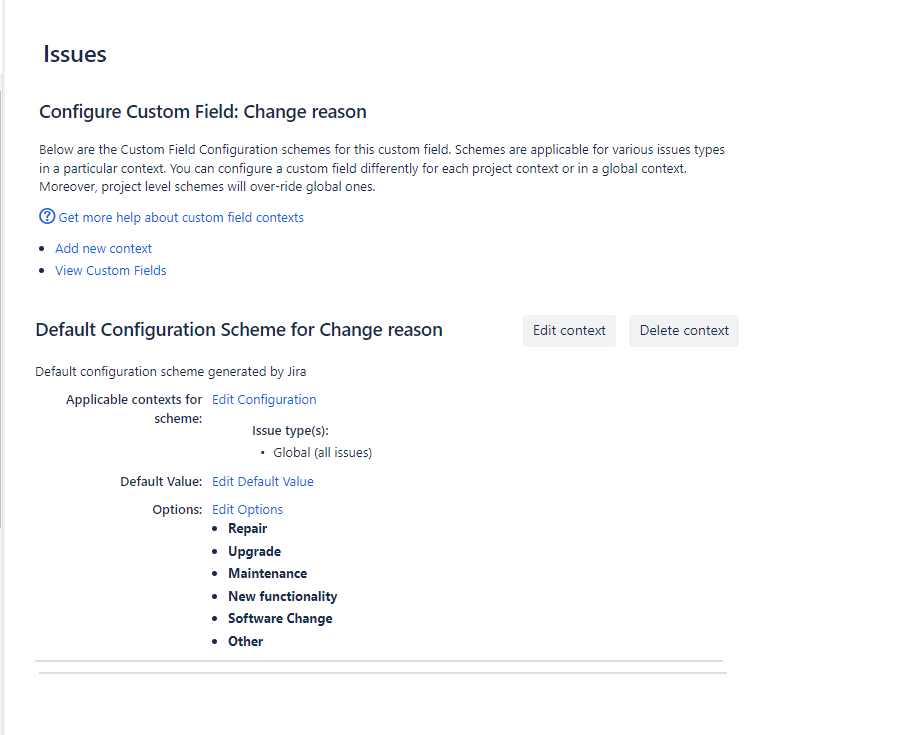
Task: Click the question mark help icon
Action: point(46,216)
